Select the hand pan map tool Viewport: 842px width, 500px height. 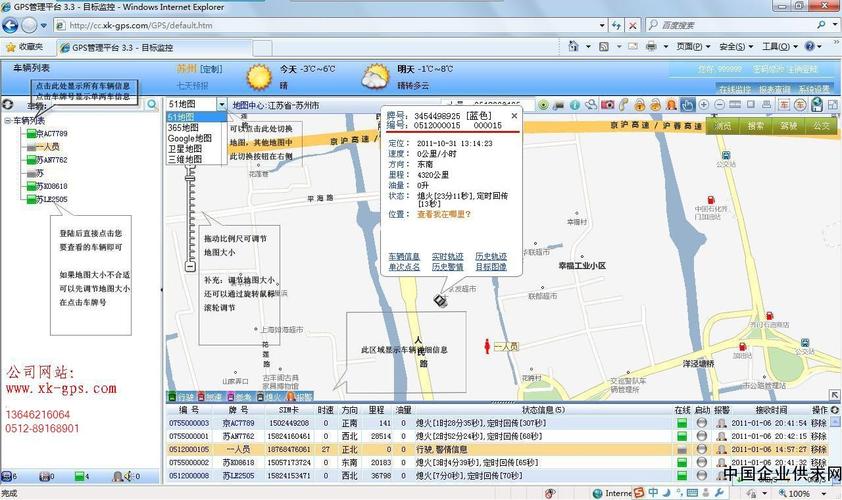click(x=687, y=105)
